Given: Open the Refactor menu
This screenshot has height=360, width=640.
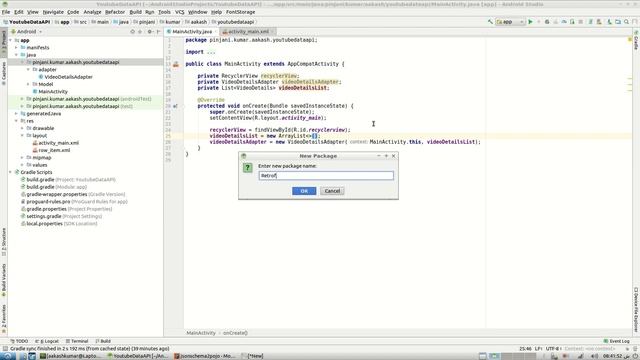Looking at the screenshot, I should 115,12.
